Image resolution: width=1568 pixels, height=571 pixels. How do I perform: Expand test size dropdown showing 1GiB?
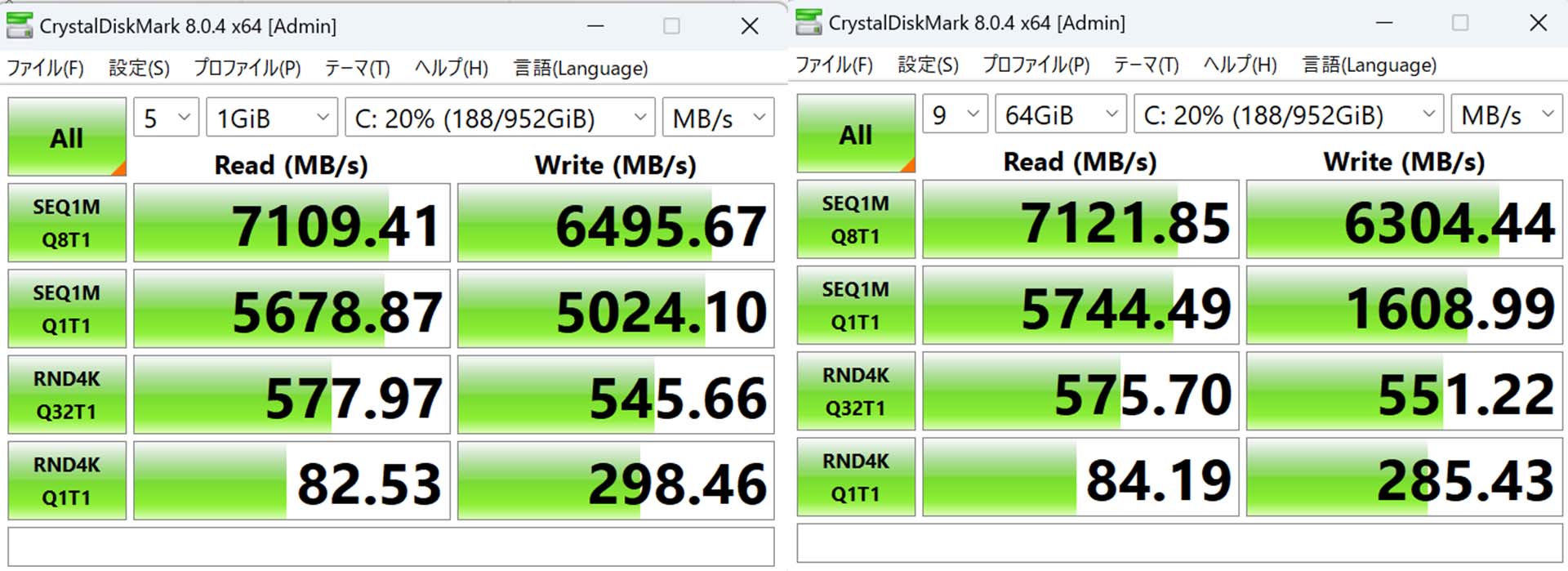(x=272, y=118)
